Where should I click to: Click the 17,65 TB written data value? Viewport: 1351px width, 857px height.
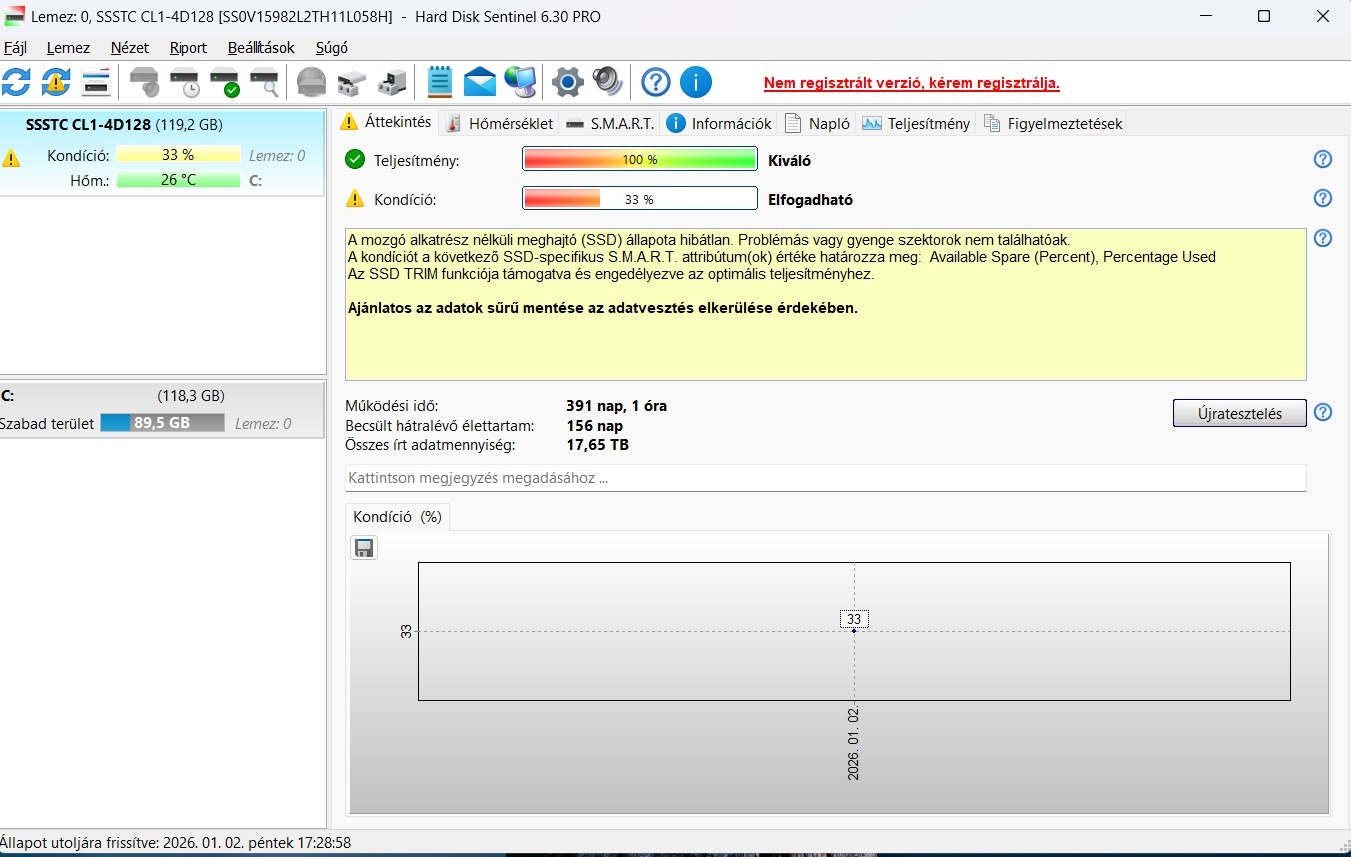597,445
